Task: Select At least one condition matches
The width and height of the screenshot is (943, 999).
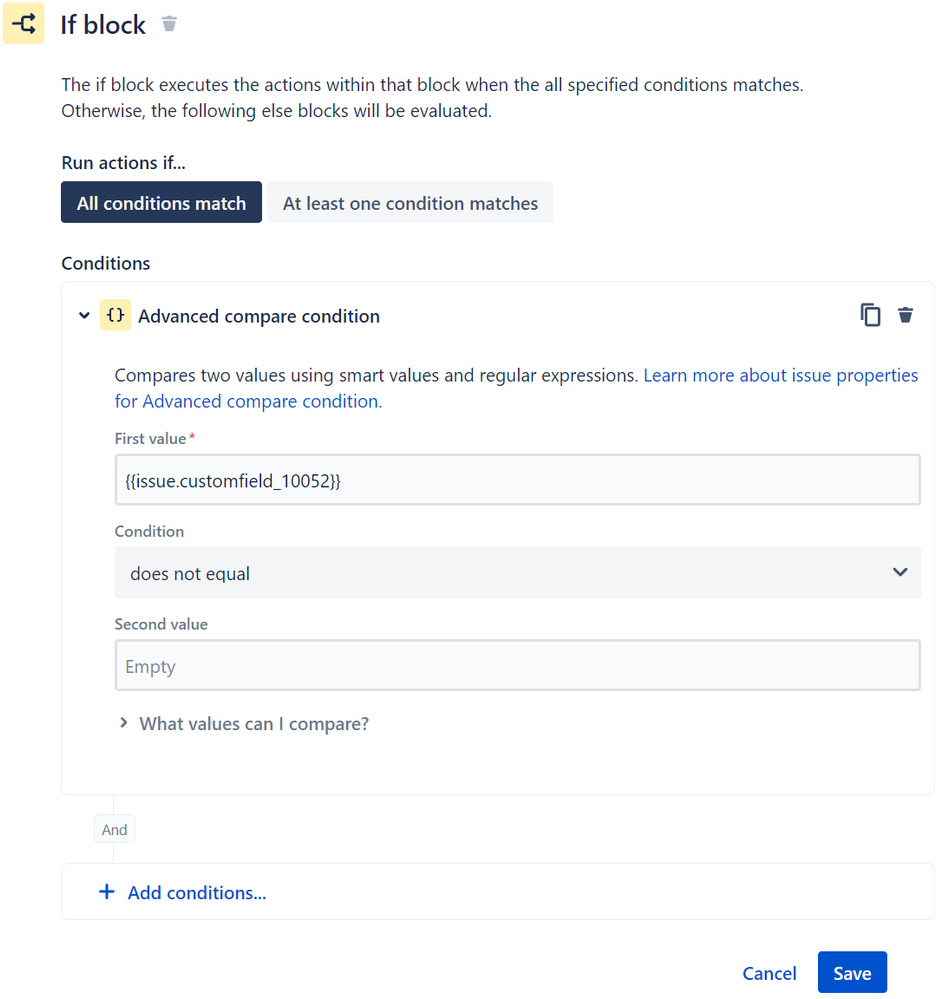Action: [410, 203]
